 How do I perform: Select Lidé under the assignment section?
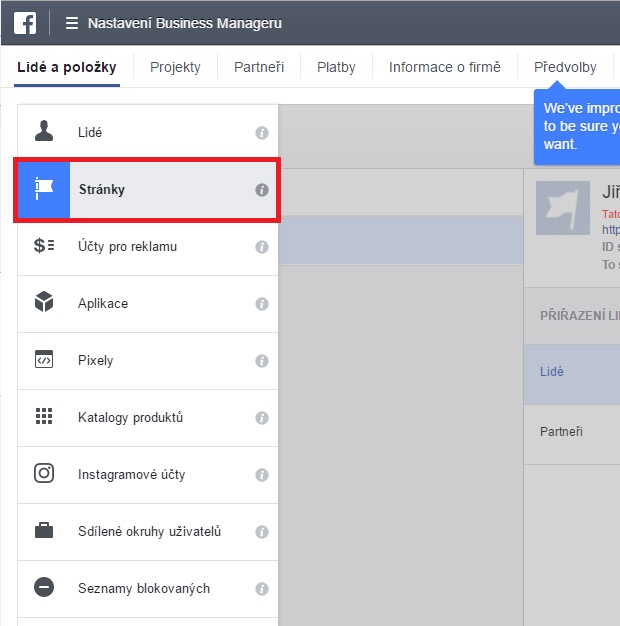coord(572,374)
